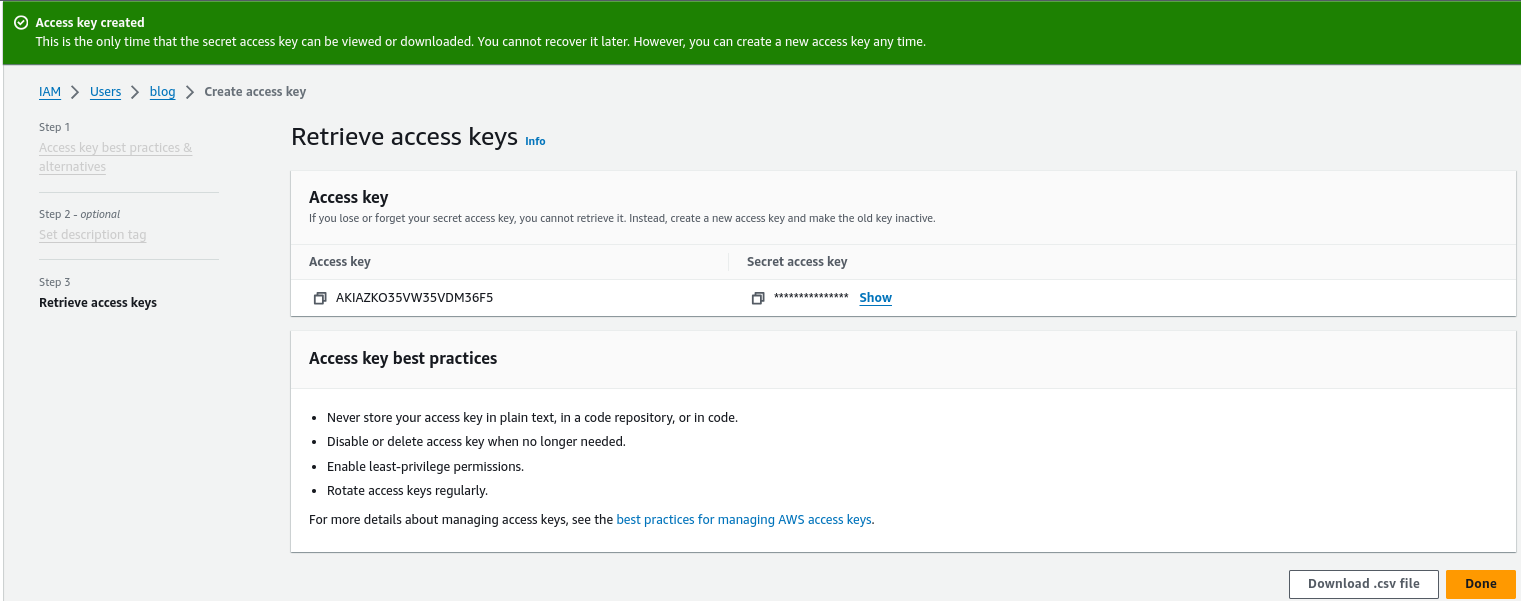Download the .csv file of keys
This screenshot has width=1521, height=601.
pyautogui.click(x=1363, y=584)
